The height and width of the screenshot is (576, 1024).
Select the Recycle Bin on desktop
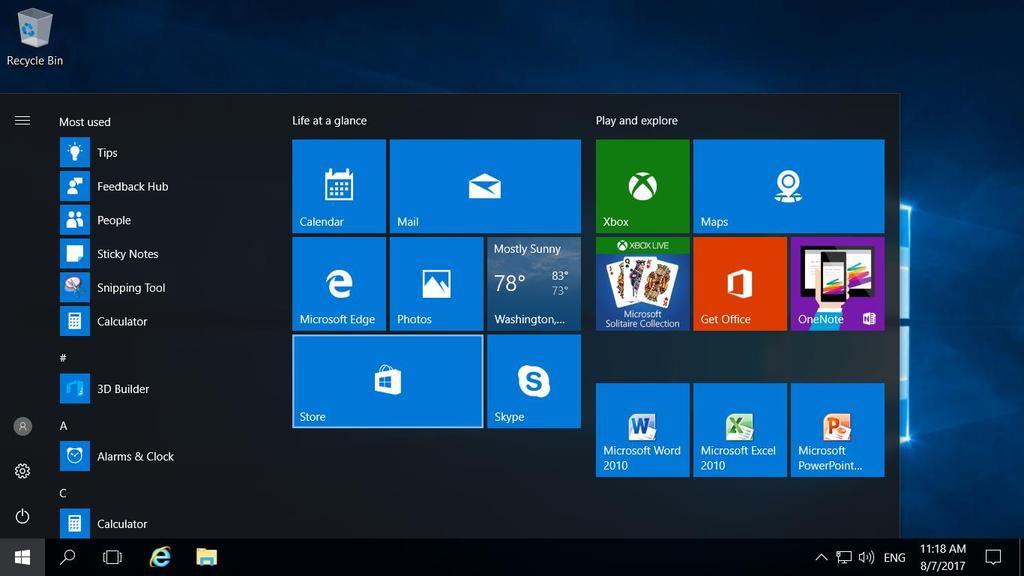point(35,37)
